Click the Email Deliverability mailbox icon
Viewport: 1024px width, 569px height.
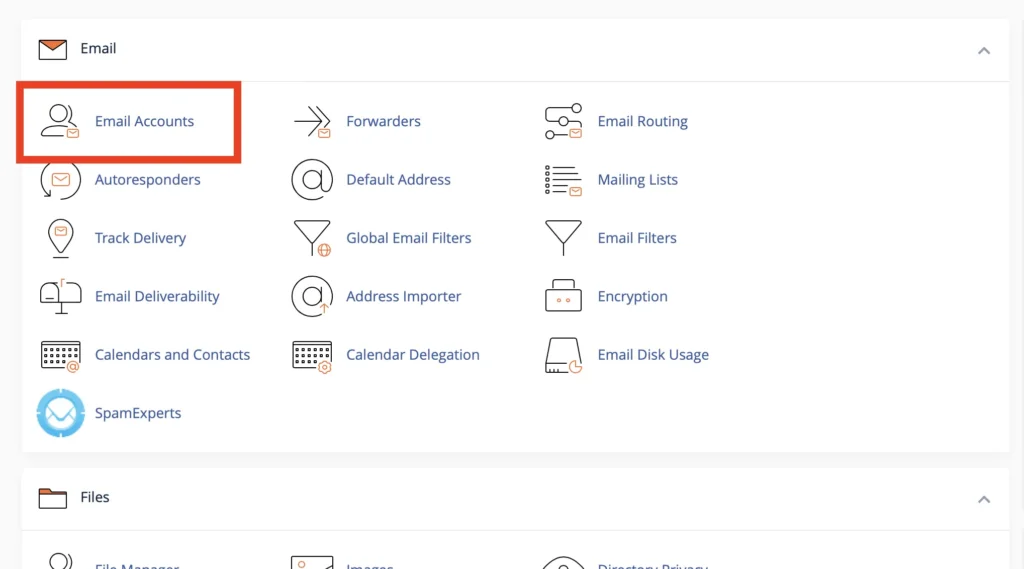click(60, 297)
